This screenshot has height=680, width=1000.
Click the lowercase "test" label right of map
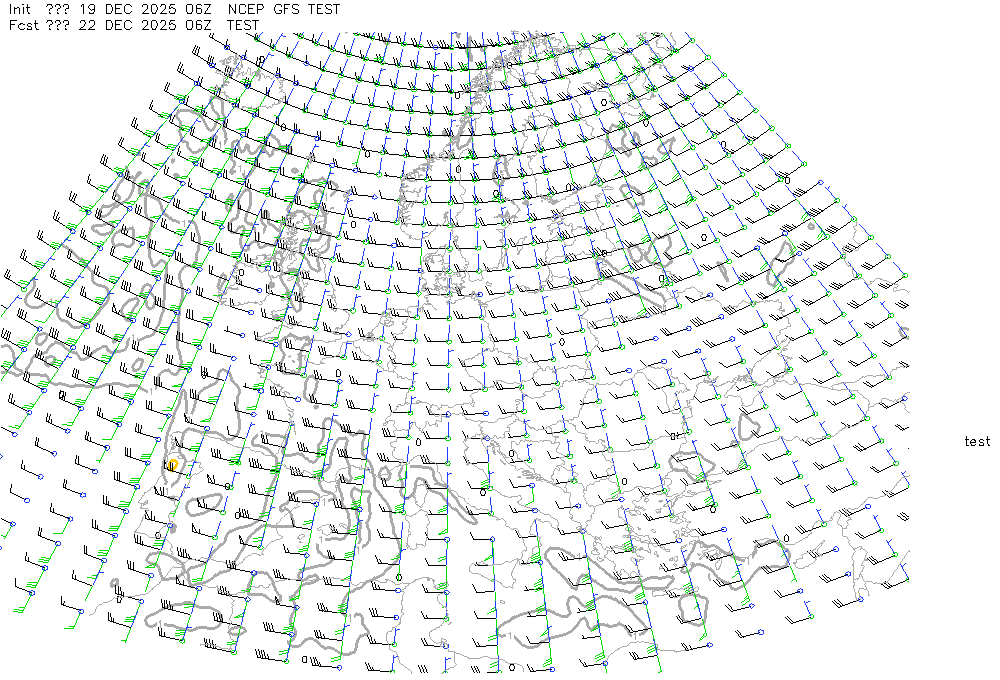tap(977, 441)
